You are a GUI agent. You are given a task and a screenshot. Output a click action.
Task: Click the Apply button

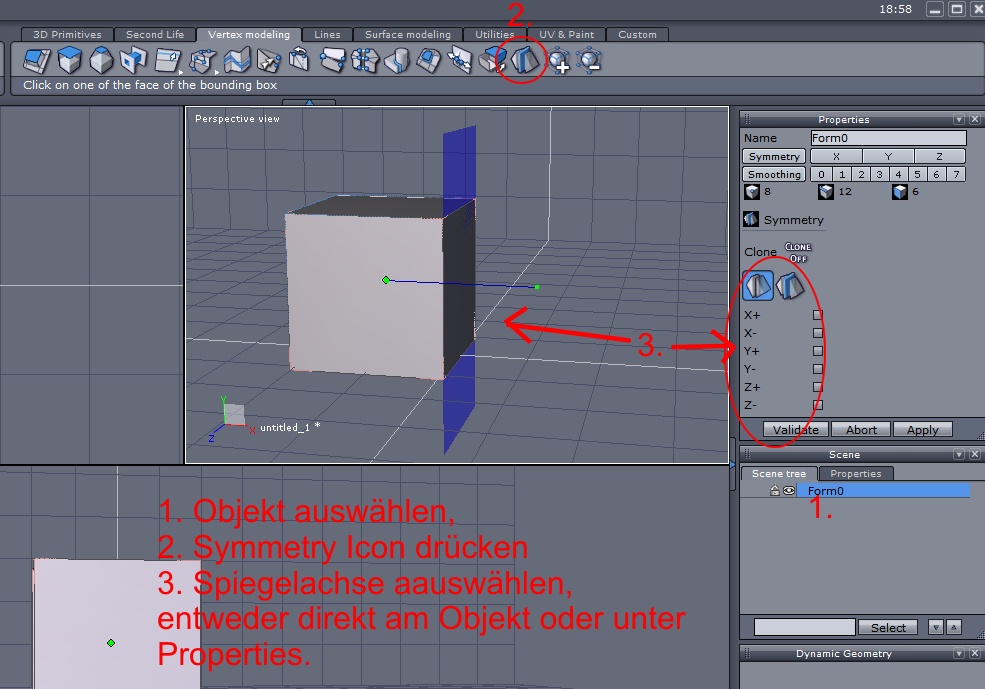point(922,430)
